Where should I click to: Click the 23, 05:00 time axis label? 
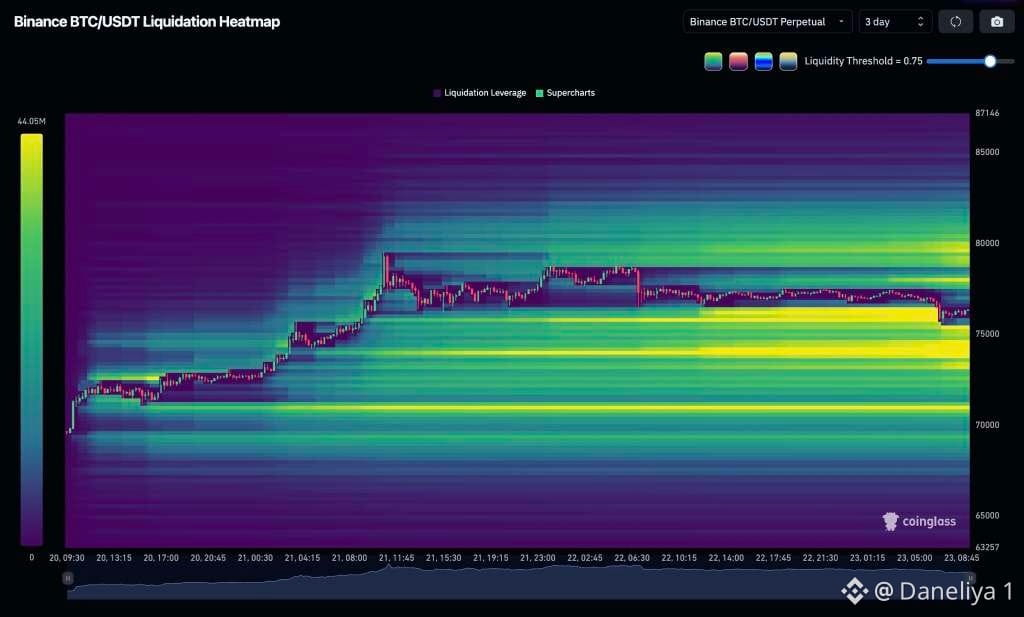point(914,558)
